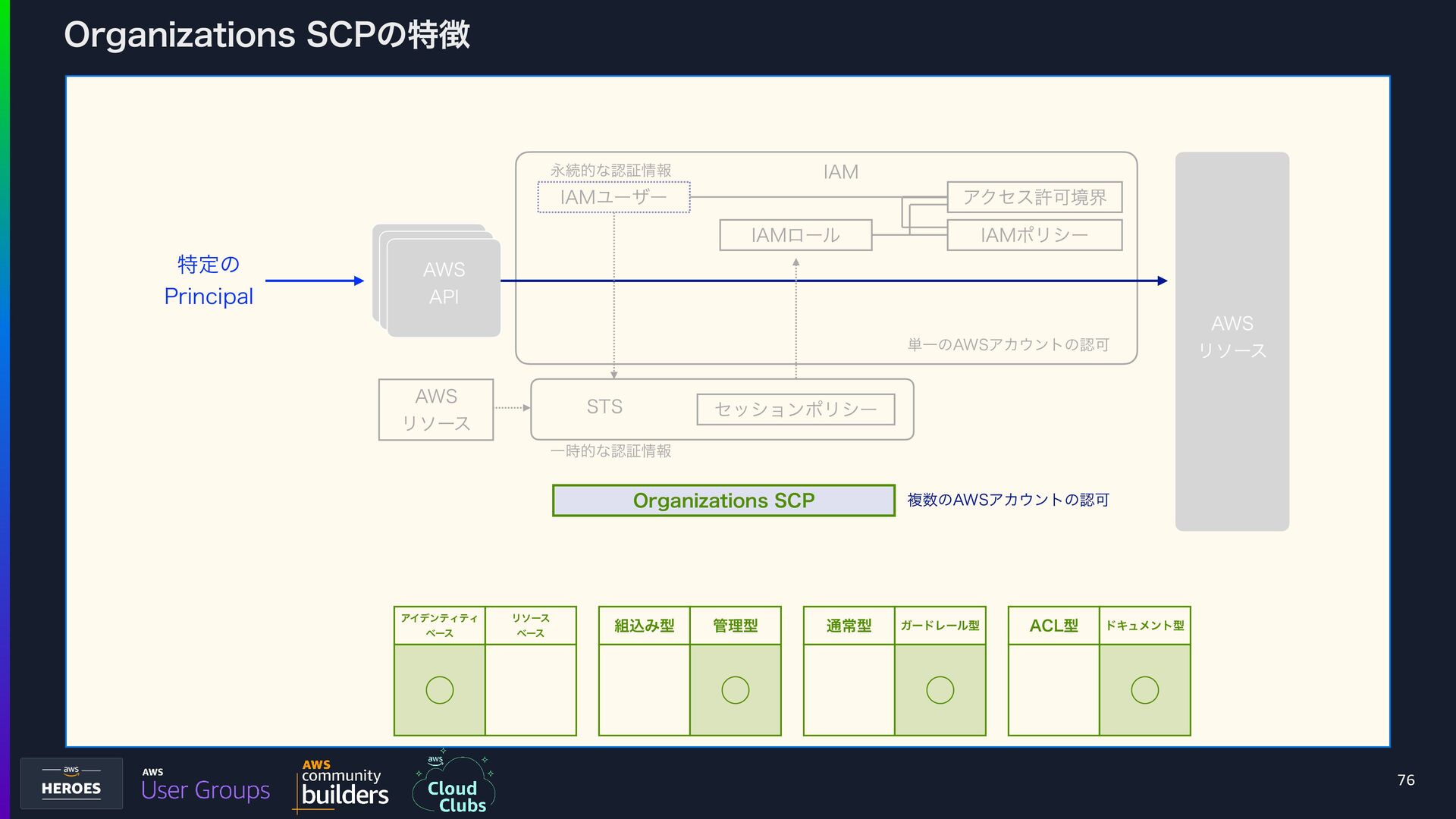The height and width of the screenshot is (819, 1456).
Task: Click the circle under ガードレール型
Action: point(940,690)
